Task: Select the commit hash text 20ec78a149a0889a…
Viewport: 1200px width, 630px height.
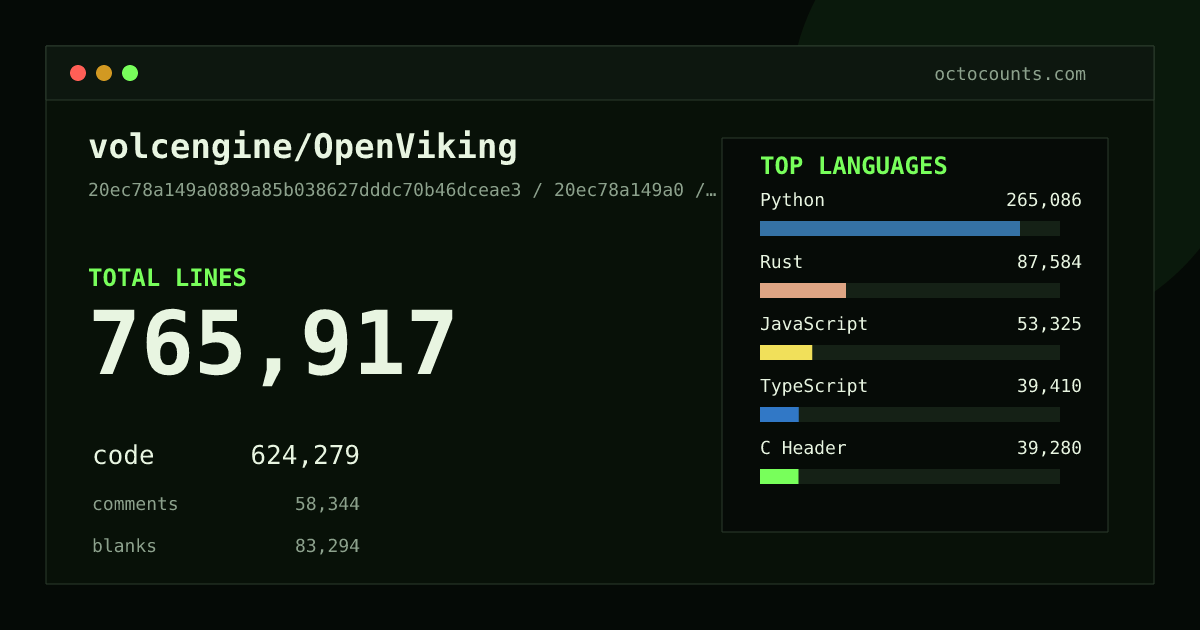Action: point(402,190)
